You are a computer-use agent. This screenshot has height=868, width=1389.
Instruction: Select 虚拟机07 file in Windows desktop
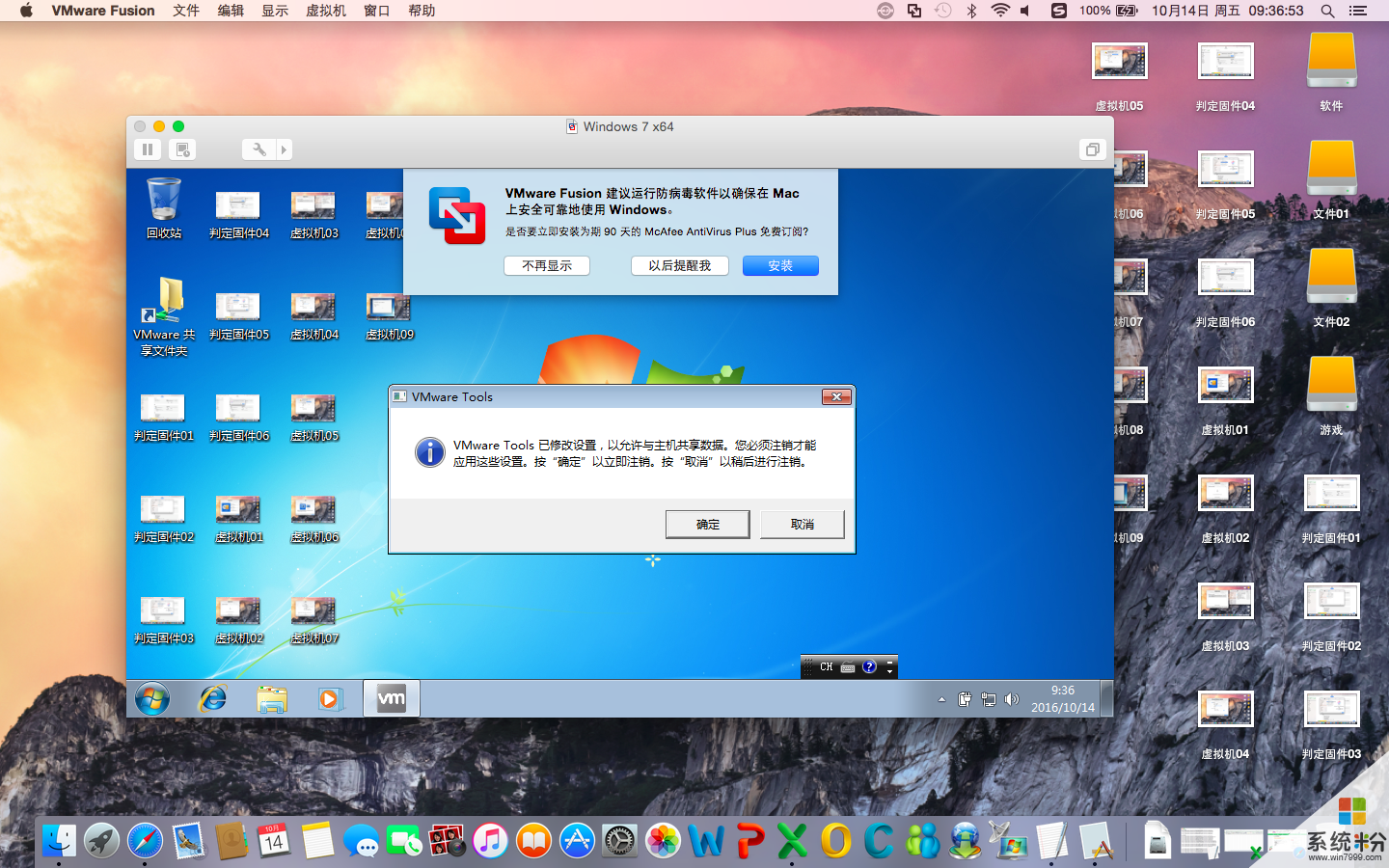tap(314, 621)
